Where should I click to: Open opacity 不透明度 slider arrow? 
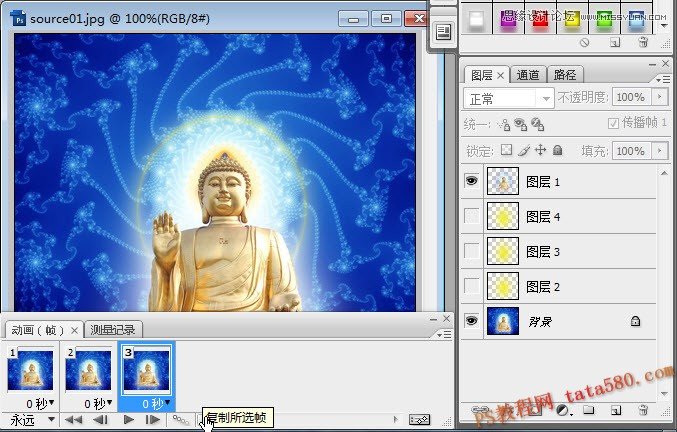click(x=660, y=97)
